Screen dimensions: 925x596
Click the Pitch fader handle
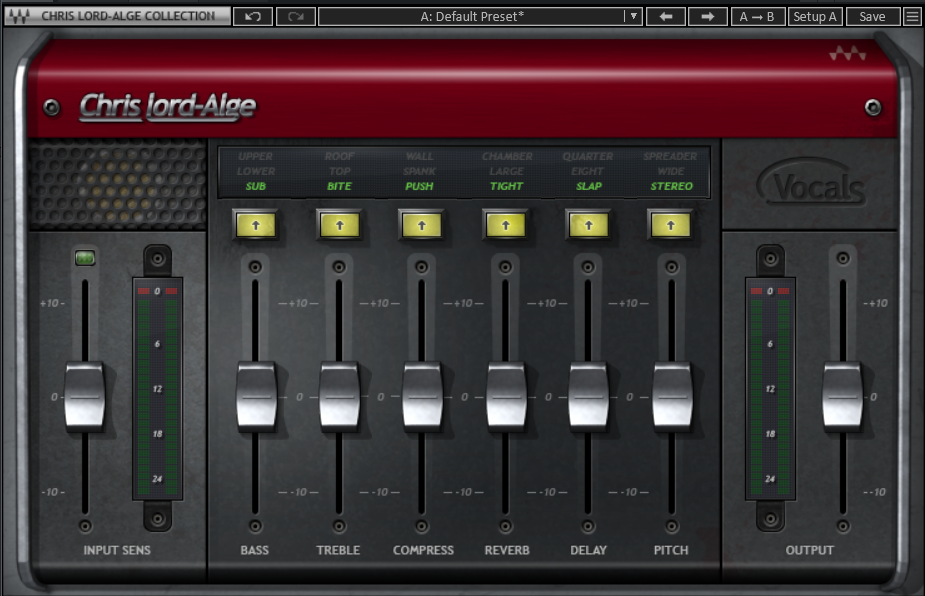(672, 396)
